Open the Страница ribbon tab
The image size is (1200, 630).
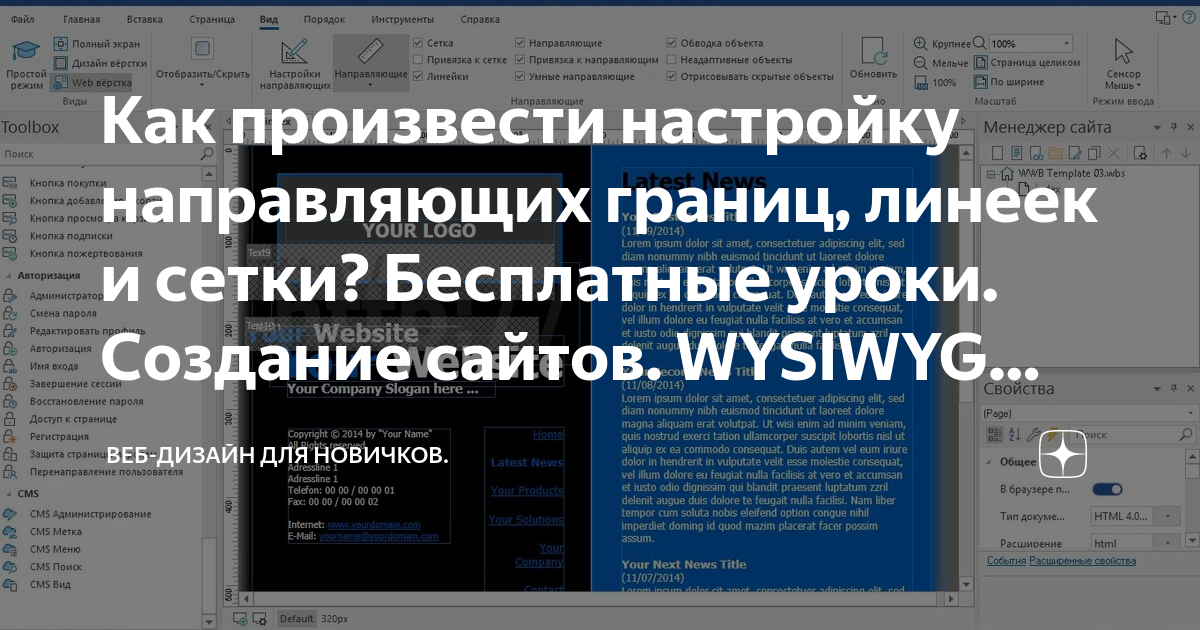(211, 19)
